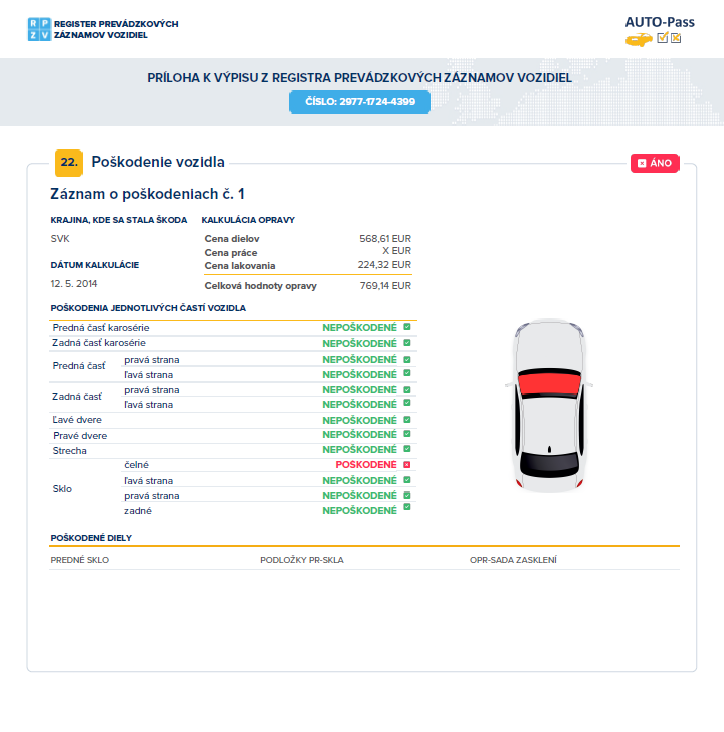724x732 pixels.
Task: Click green check for Predná časť karosérie
Action: (x=407, y=327)
